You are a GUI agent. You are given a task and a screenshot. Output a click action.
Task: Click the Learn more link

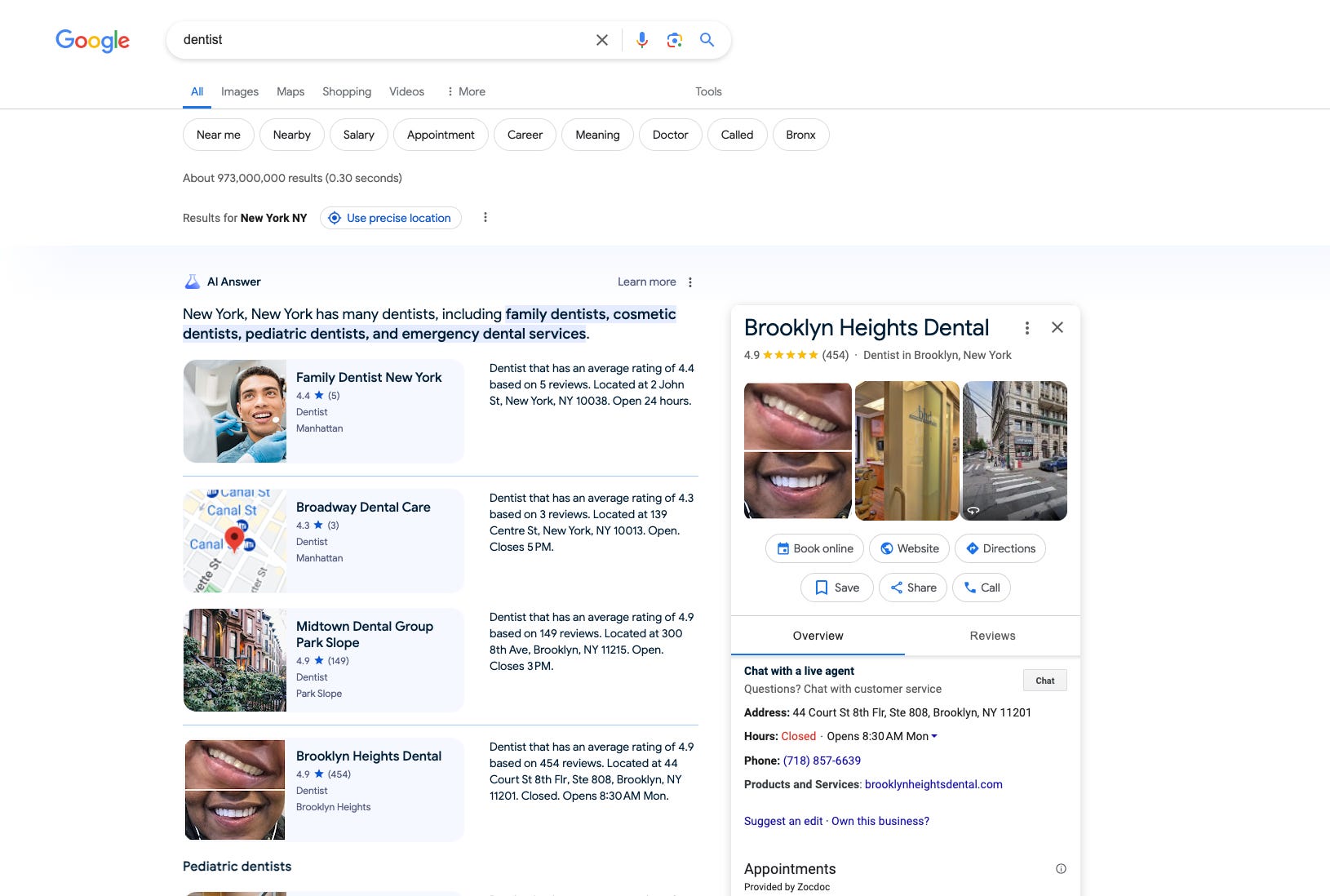pyautogui.click(x=646, y=282)
